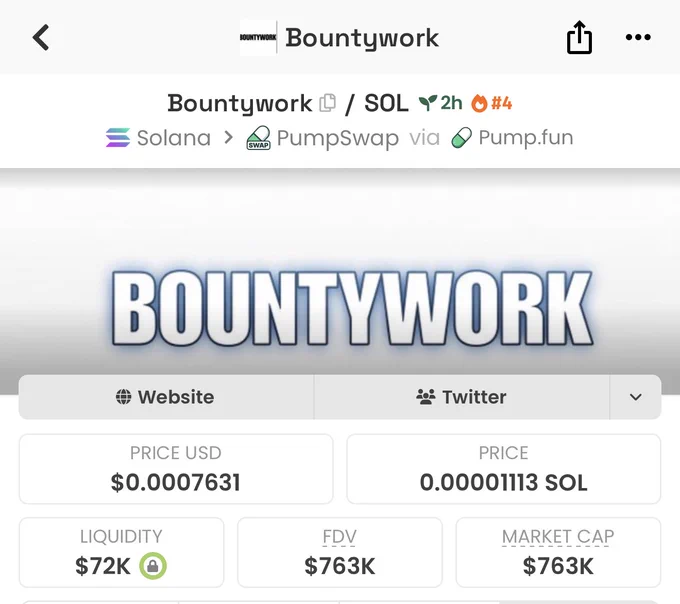Tap the Solana chain logo
680x604 pixels.
pos(118,137)
